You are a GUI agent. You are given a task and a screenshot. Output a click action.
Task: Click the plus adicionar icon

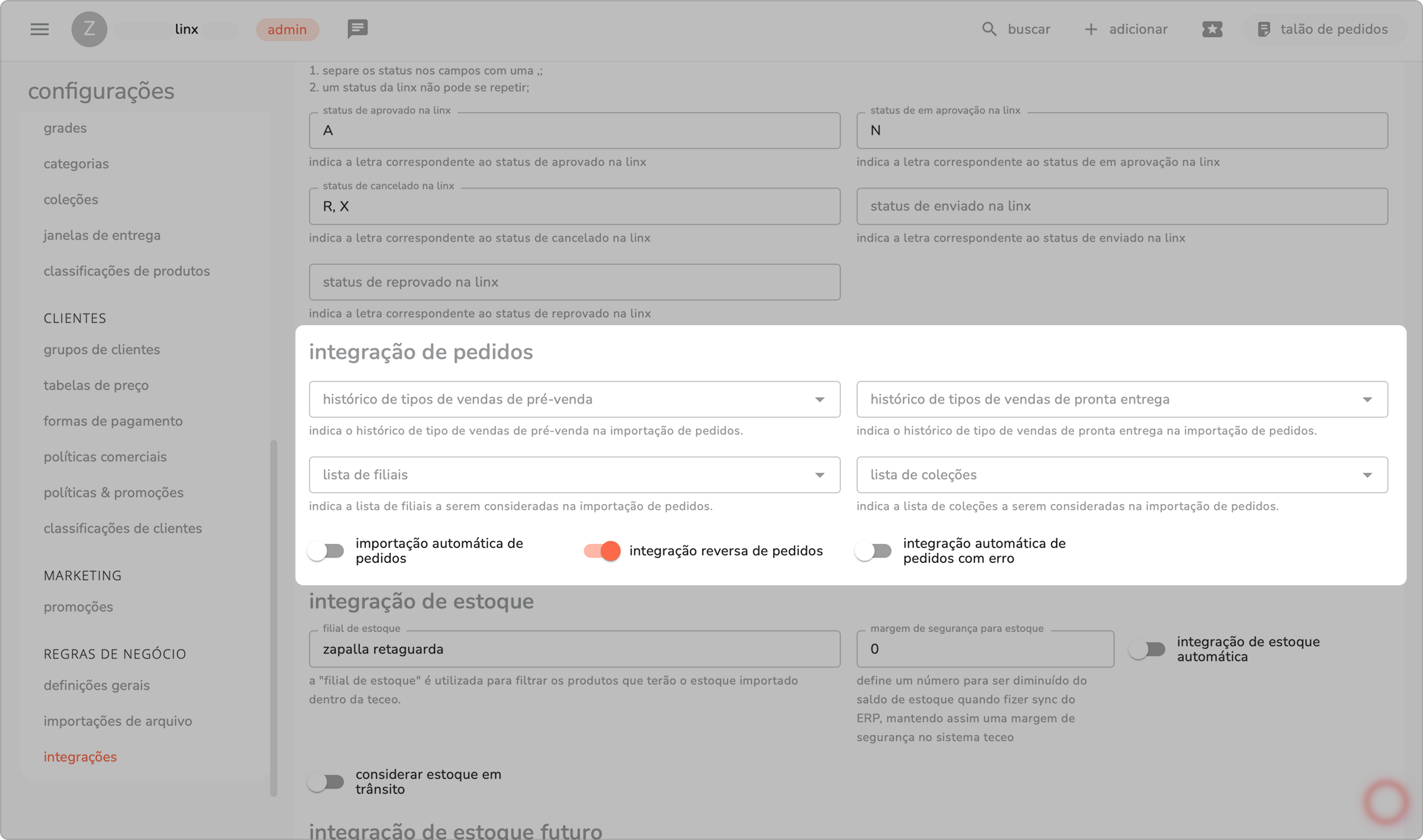(1090, 29)
